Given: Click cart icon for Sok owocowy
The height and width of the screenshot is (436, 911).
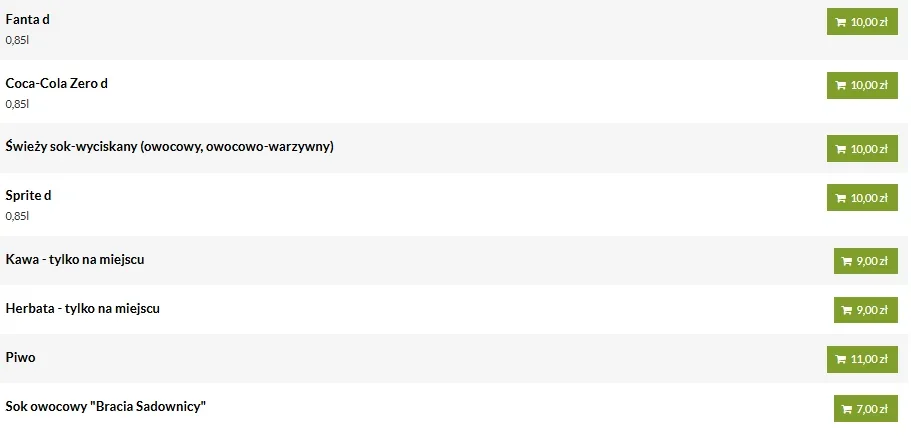Looking at the screenshot, I should pyautogui.click(x=847, y=409).
